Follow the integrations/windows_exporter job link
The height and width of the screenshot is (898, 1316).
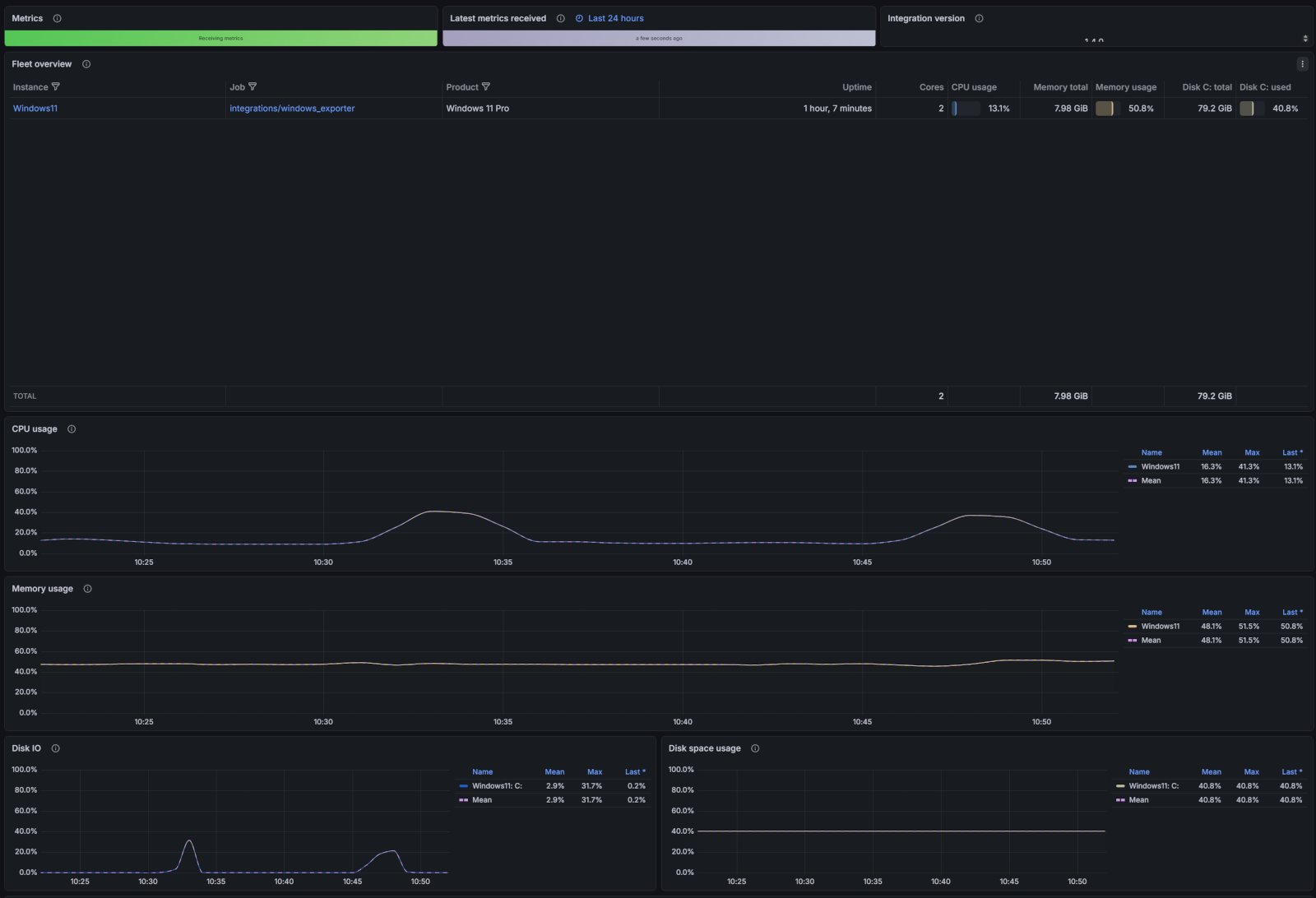click(292, 108)
